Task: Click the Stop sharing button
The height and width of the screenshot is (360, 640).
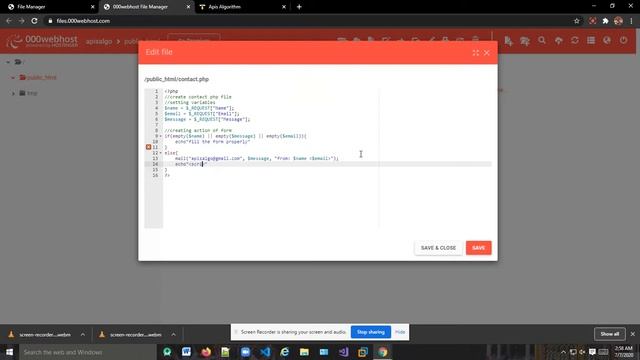Action: (371, 332)
